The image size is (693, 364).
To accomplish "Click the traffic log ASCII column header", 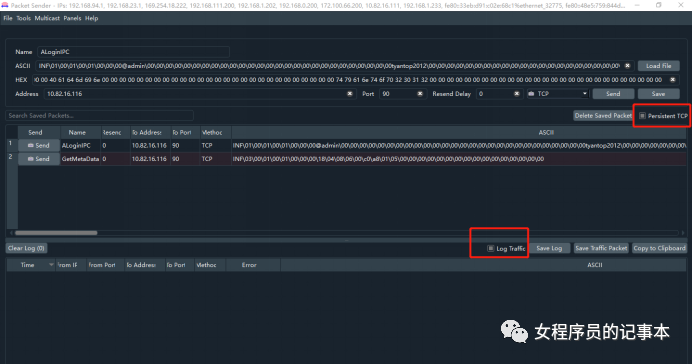I will [484, 265].
